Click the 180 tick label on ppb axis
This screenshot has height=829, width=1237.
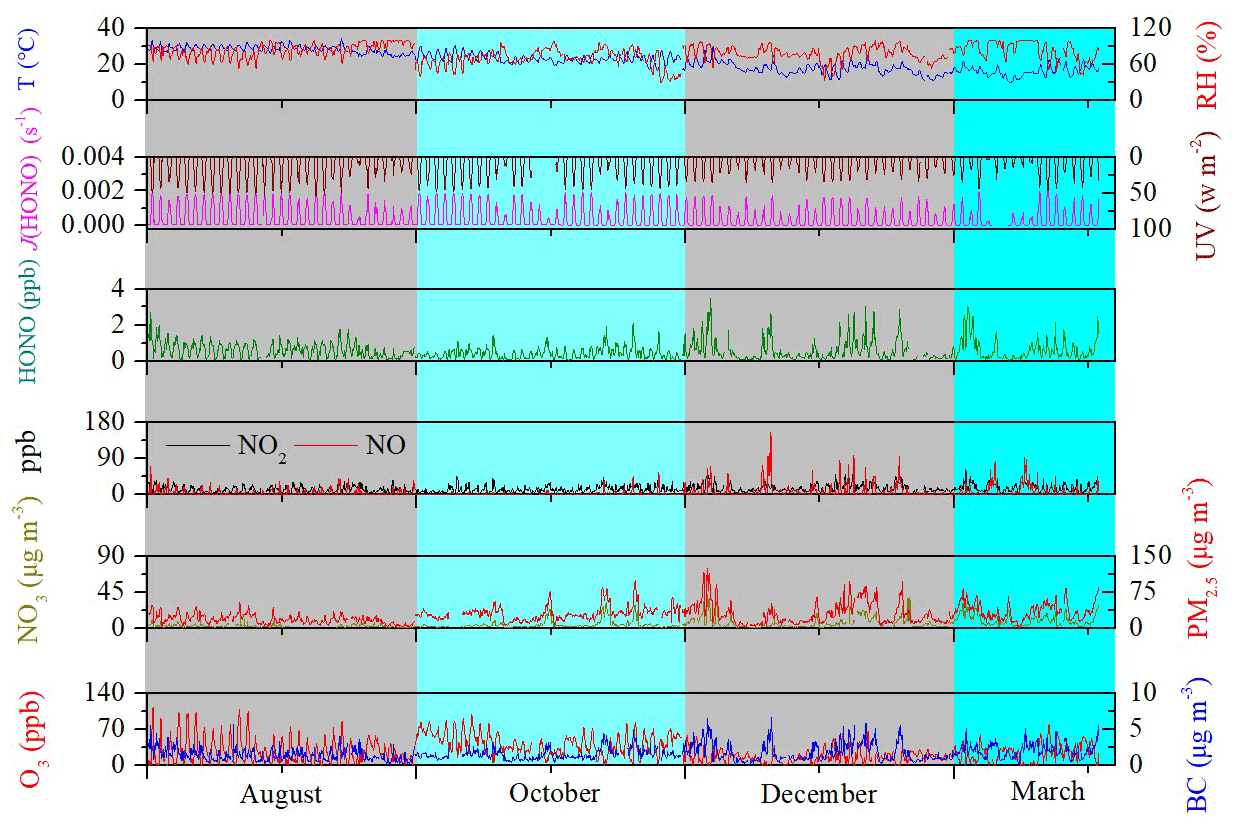tap(118, 423)
